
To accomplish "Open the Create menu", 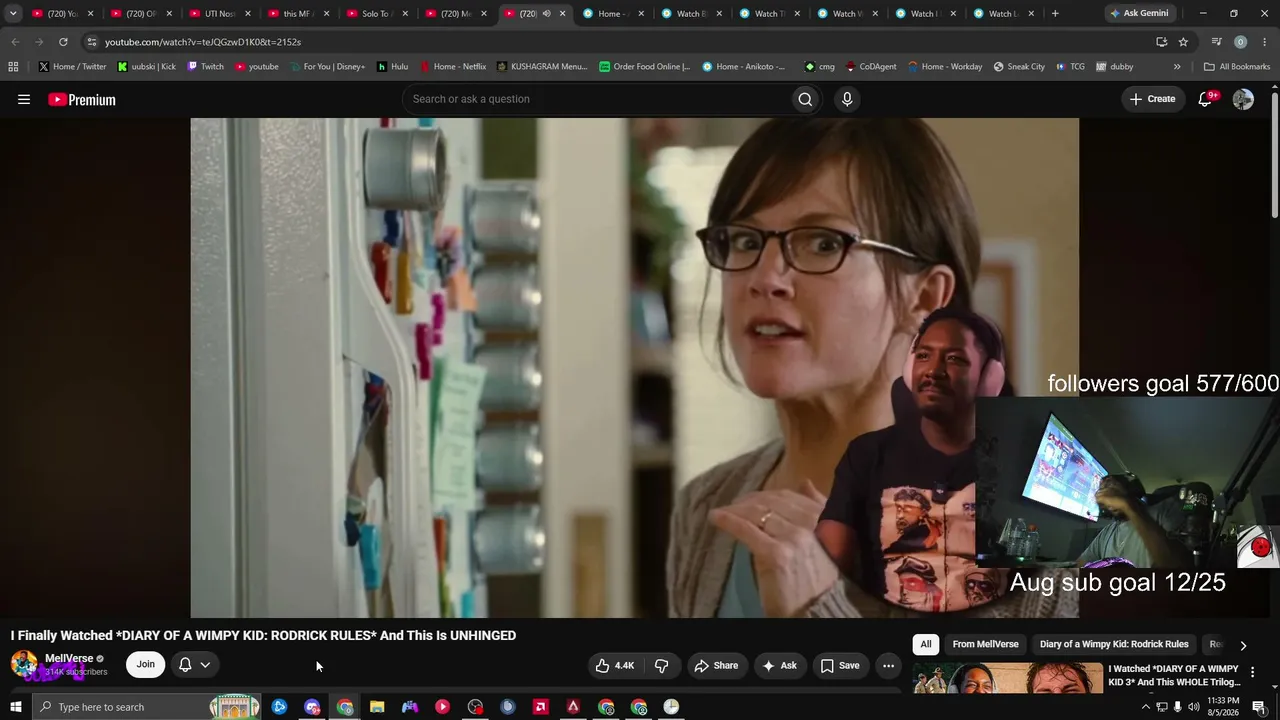I will click(x=1152, y=99).
